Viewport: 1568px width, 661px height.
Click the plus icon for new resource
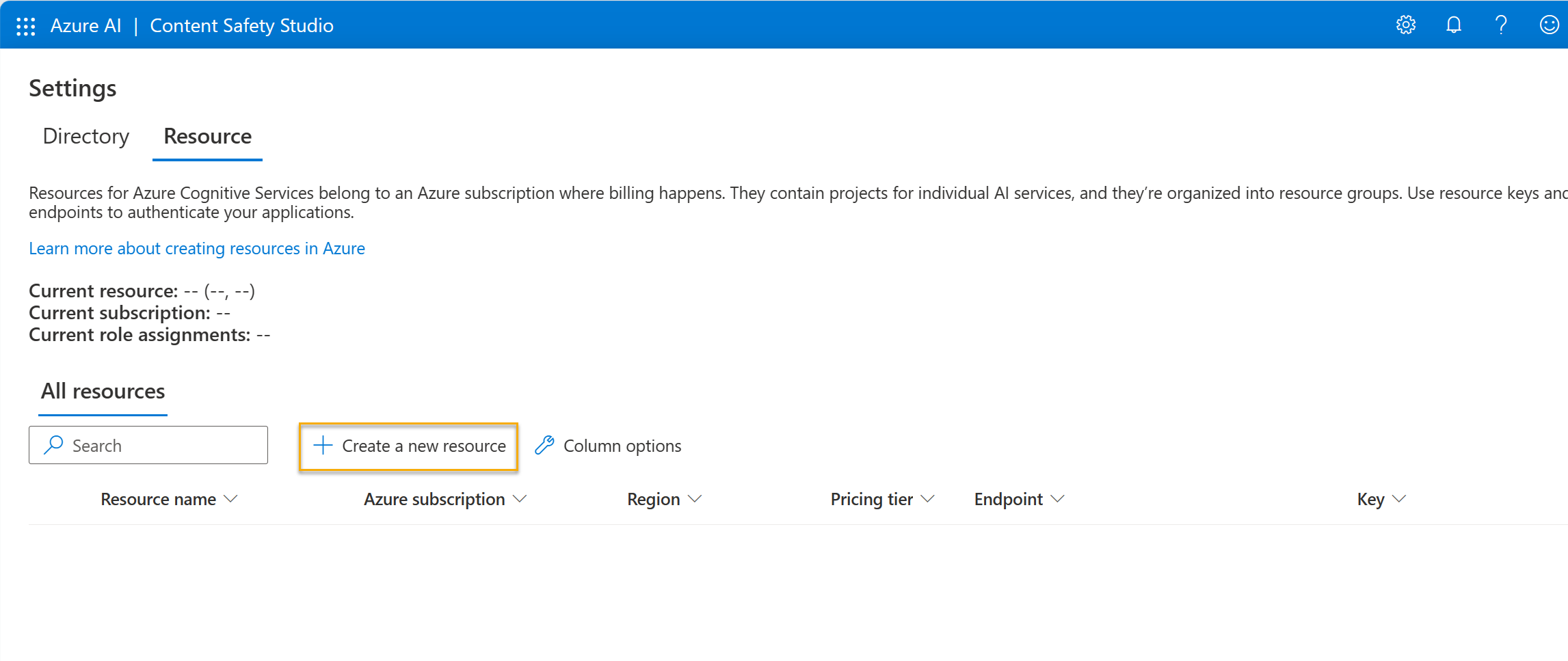tap(323, 446)
